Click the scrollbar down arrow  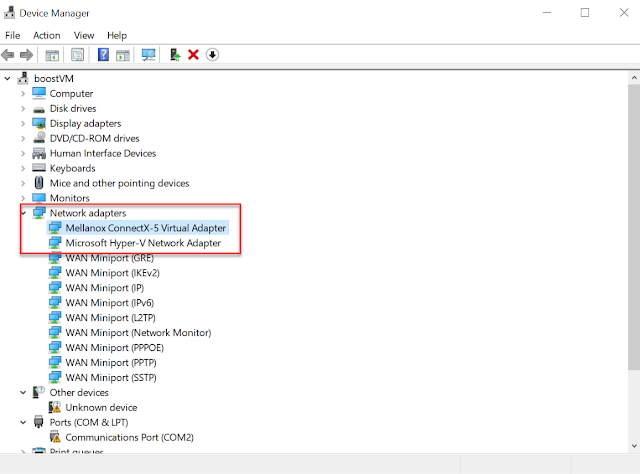coord(634,446)
